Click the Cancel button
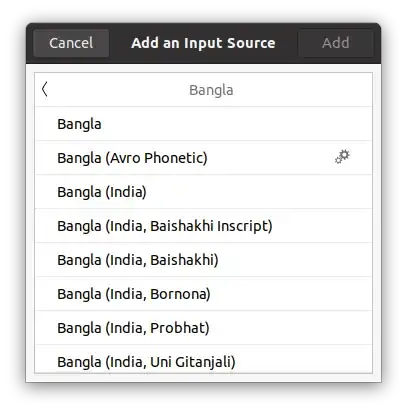 [71, 43]
